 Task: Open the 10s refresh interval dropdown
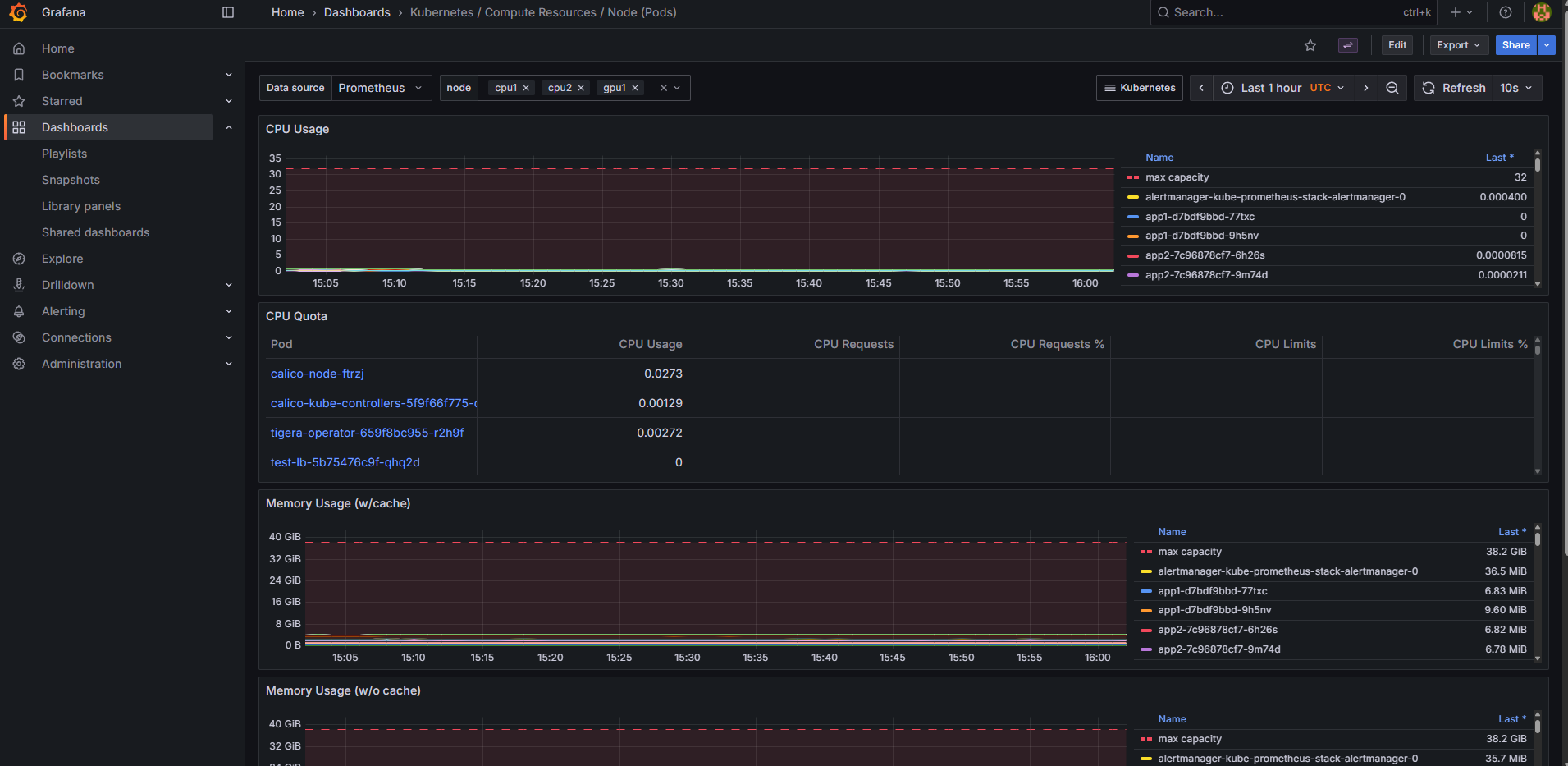pyautogui.click(x=1517, y=88)
